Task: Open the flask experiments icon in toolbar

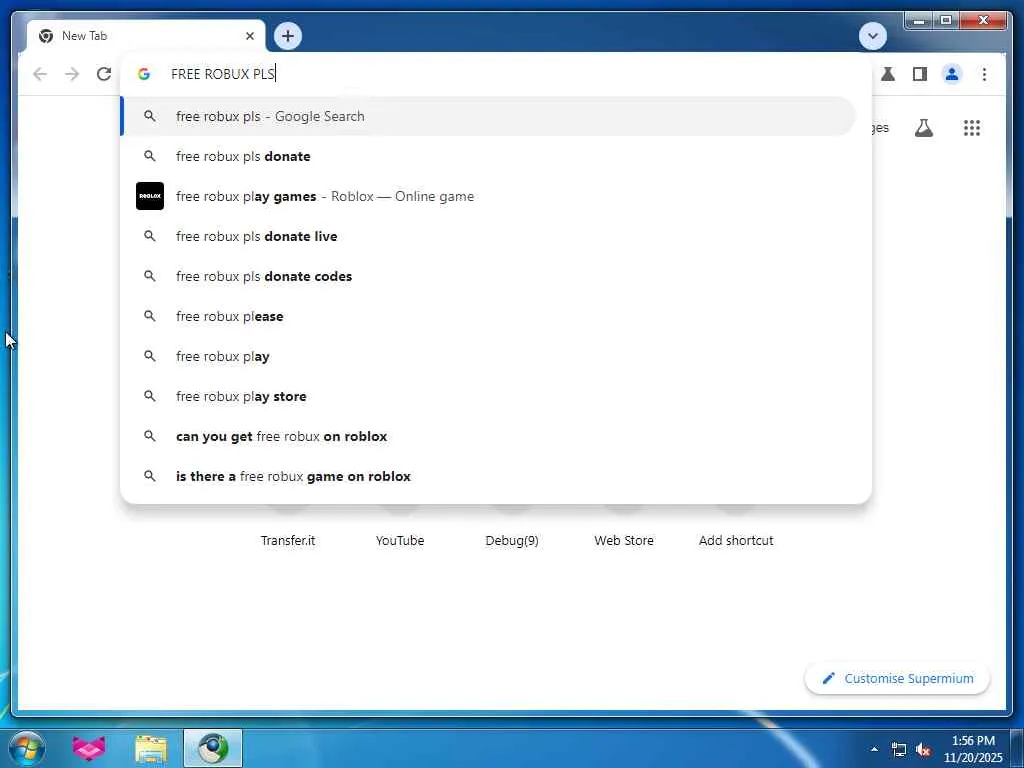Action: click(888, 74)
